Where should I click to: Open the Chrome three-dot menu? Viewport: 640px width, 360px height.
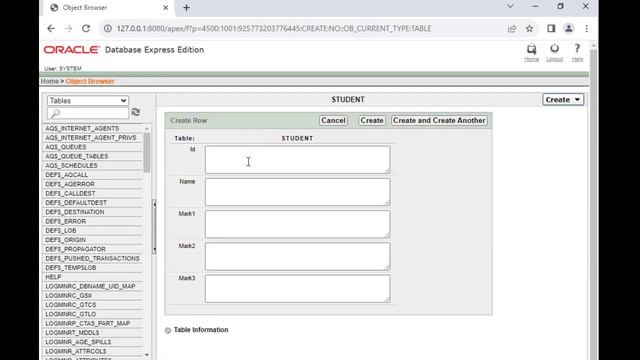[587, 29]
